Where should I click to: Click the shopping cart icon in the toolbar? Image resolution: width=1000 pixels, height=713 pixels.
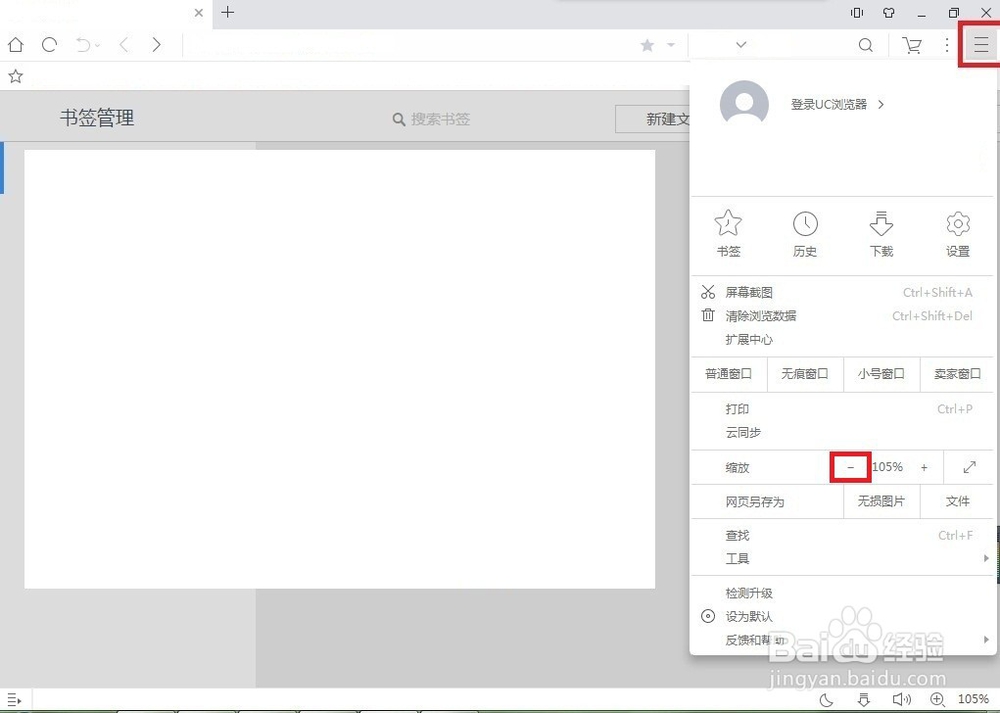pyautogui.click(x=912, y=45)
